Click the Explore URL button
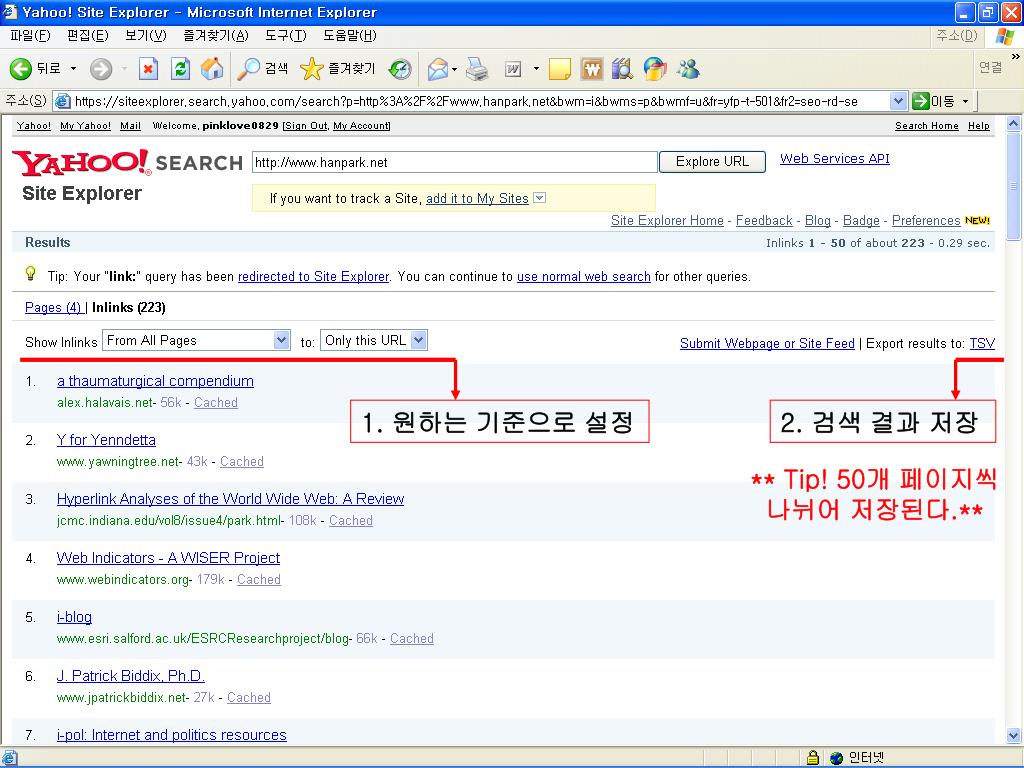 point(712,162)
